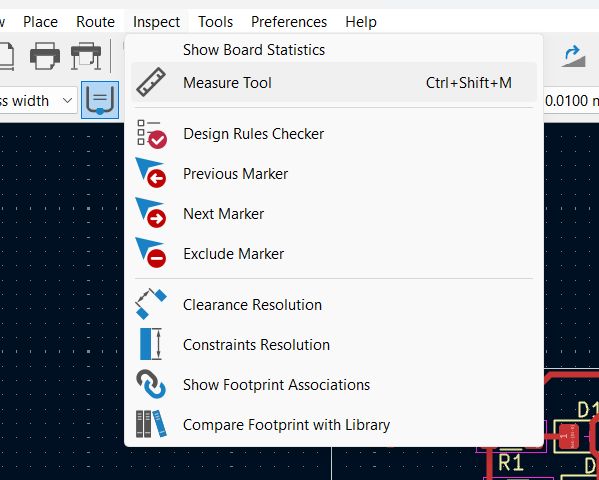Click the Constraints Resolution icon
Image resolution: width=599 pixels, height=480 pixels.
click(151, 344)
